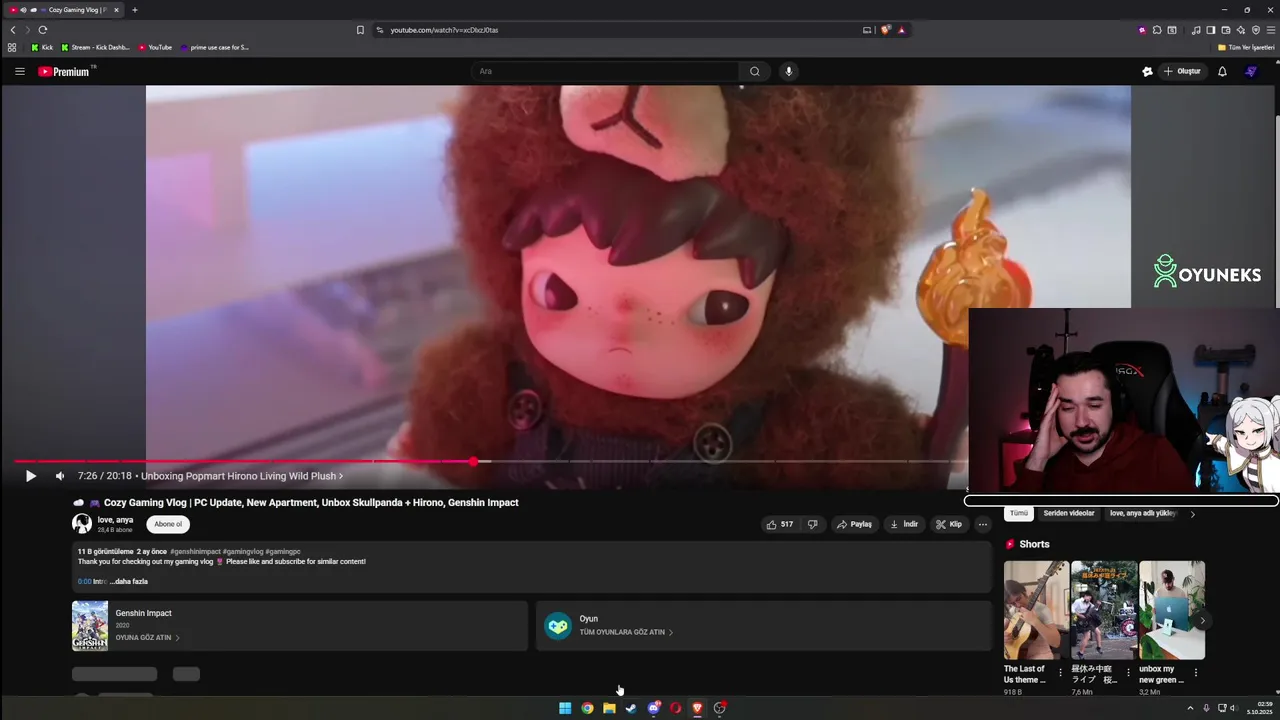Bookmark this page with bookmark icon

click(x=360, y=30)
